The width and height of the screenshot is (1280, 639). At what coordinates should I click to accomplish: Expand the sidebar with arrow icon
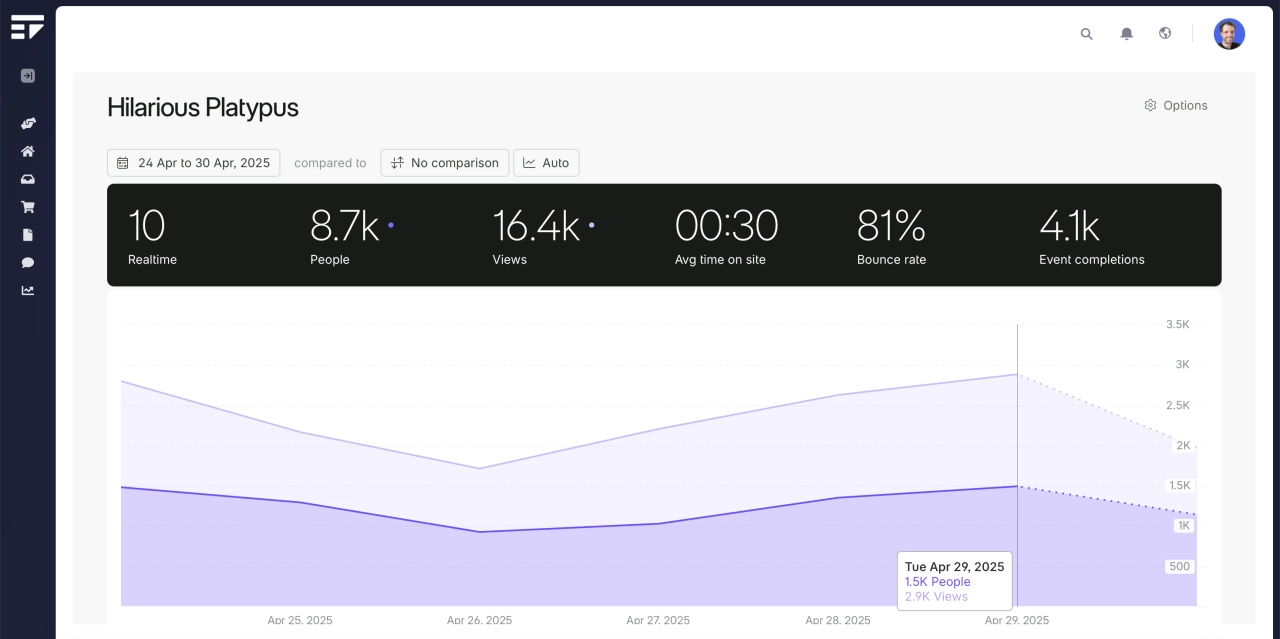pyautogui.click(x=28, y=76)
